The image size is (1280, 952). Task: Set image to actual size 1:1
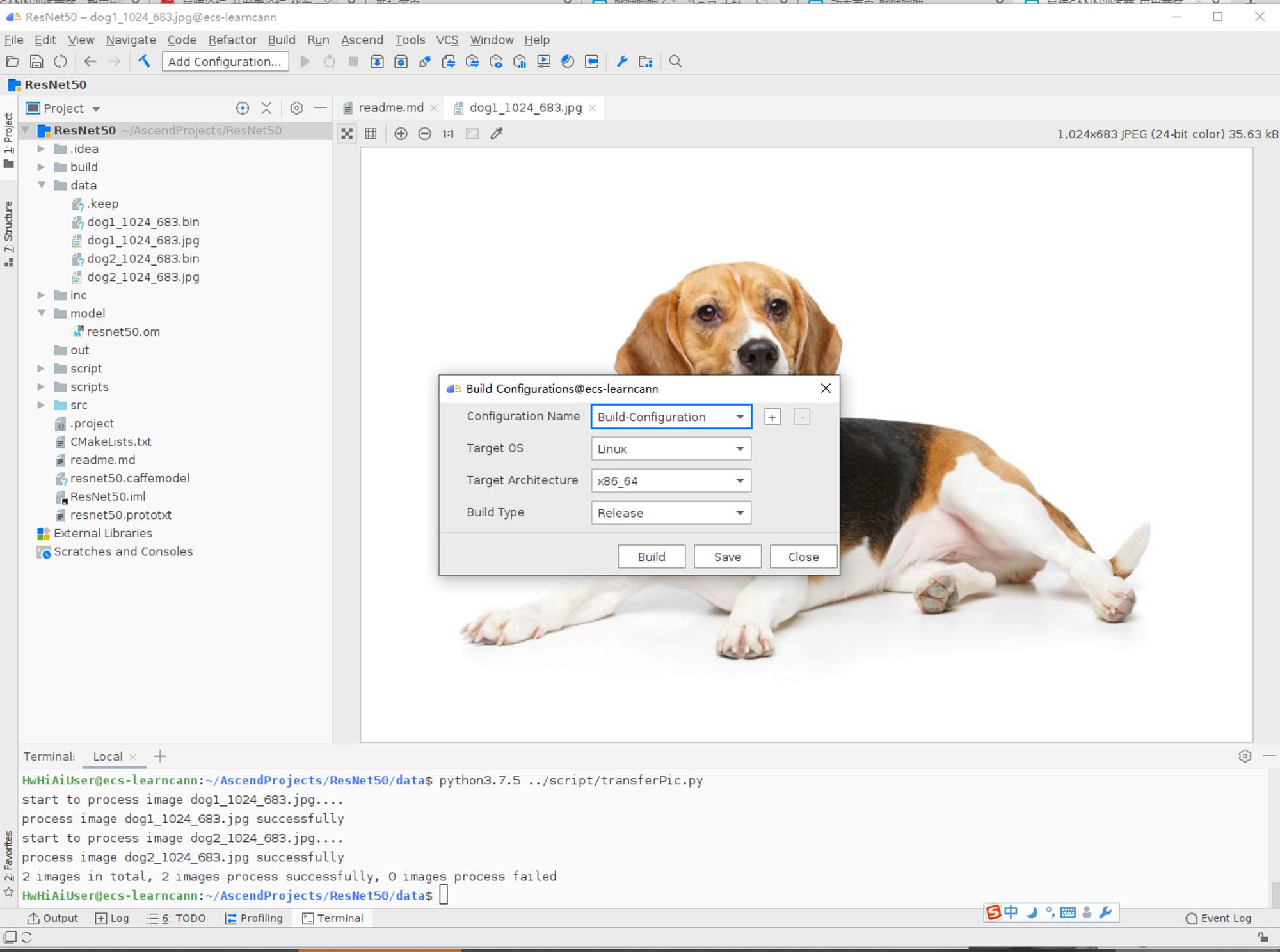coord(448,134)
